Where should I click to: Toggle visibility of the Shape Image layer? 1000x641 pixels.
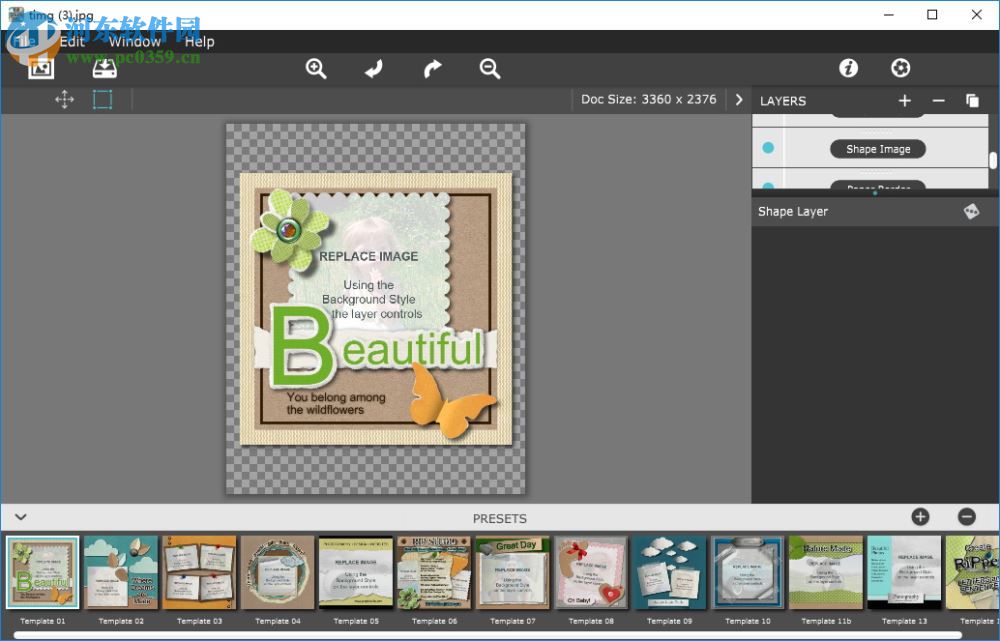766,148
